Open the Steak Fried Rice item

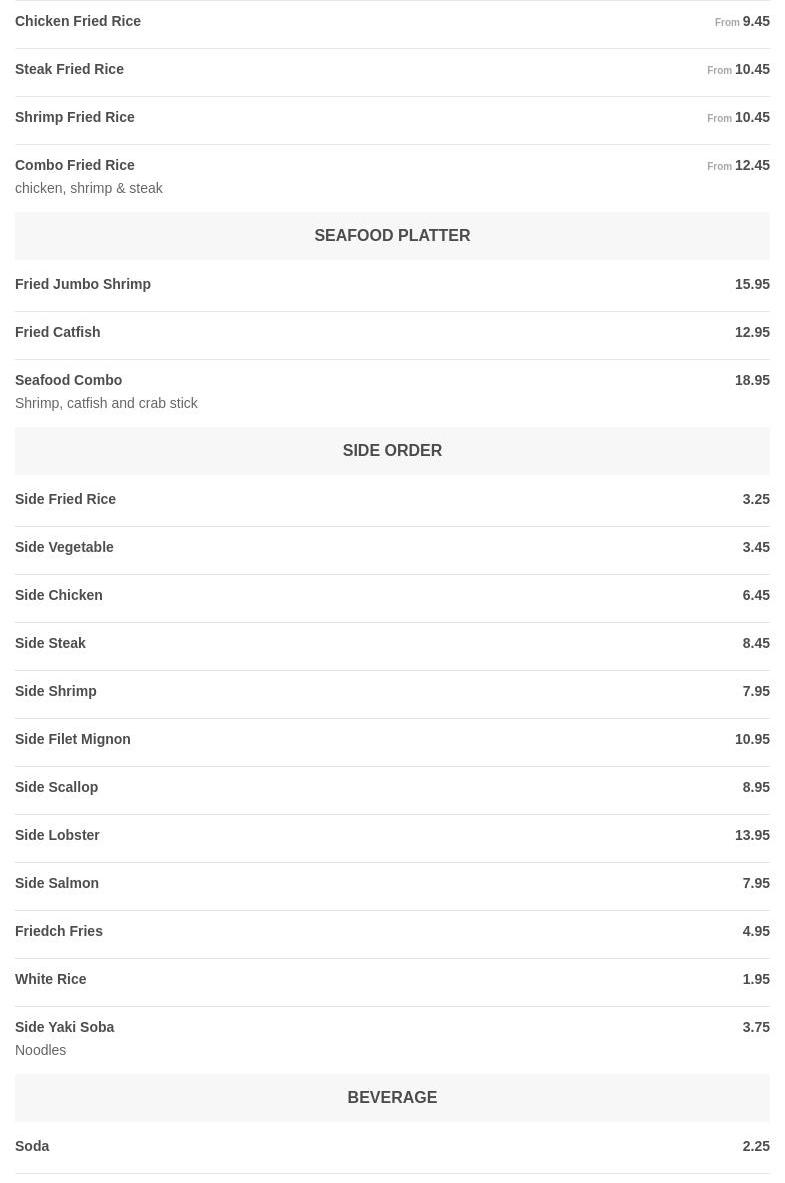click(70, 69)
